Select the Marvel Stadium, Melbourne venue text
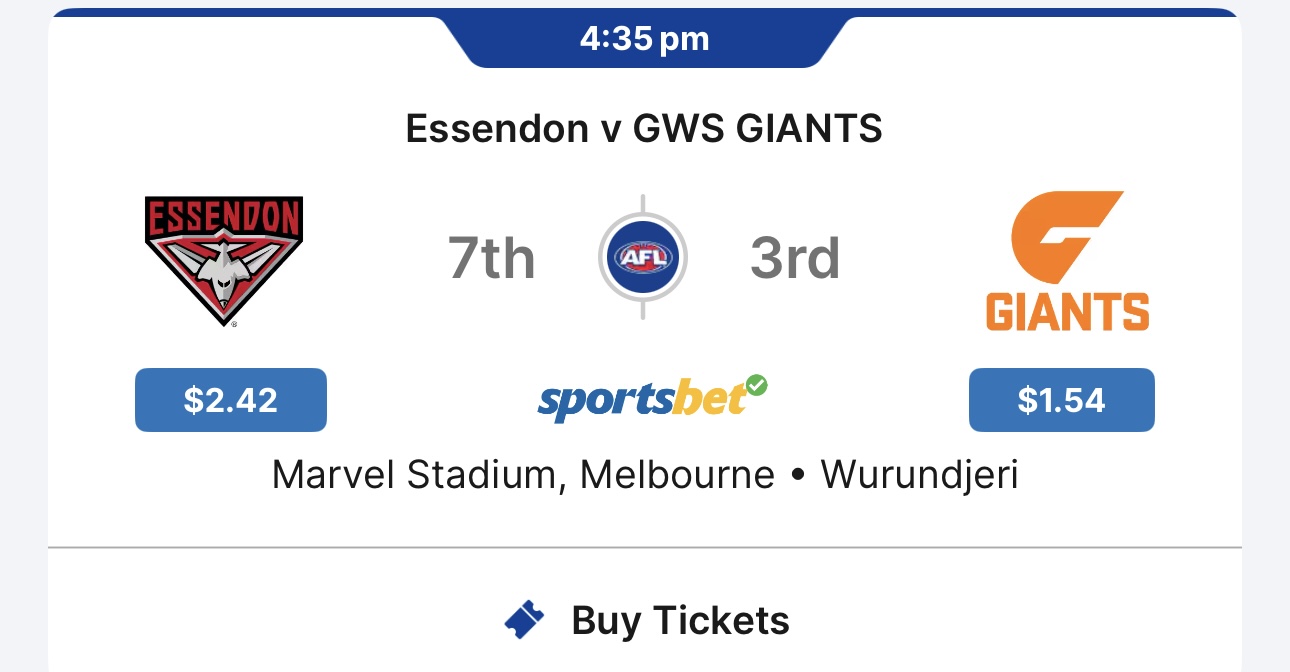The image size is (1290, 672). point(523,475)
